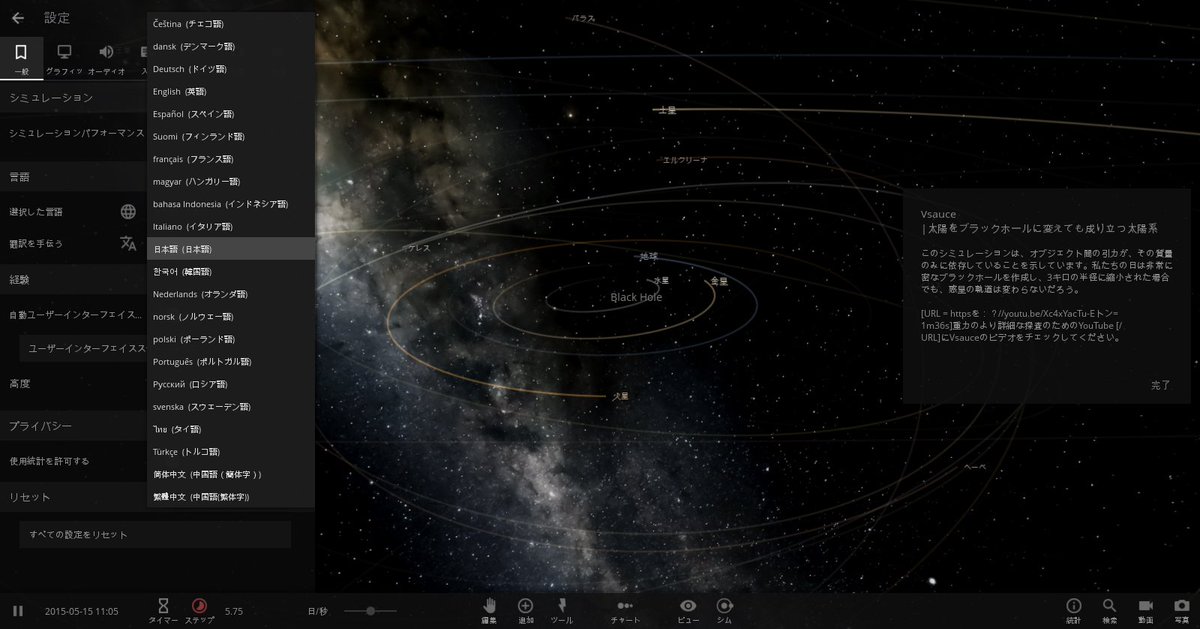Image resolution: width=1200 pixels, height=629 pixels.
Task: Choose Türkçe (トルコ語) option
Action: [231, 451]
